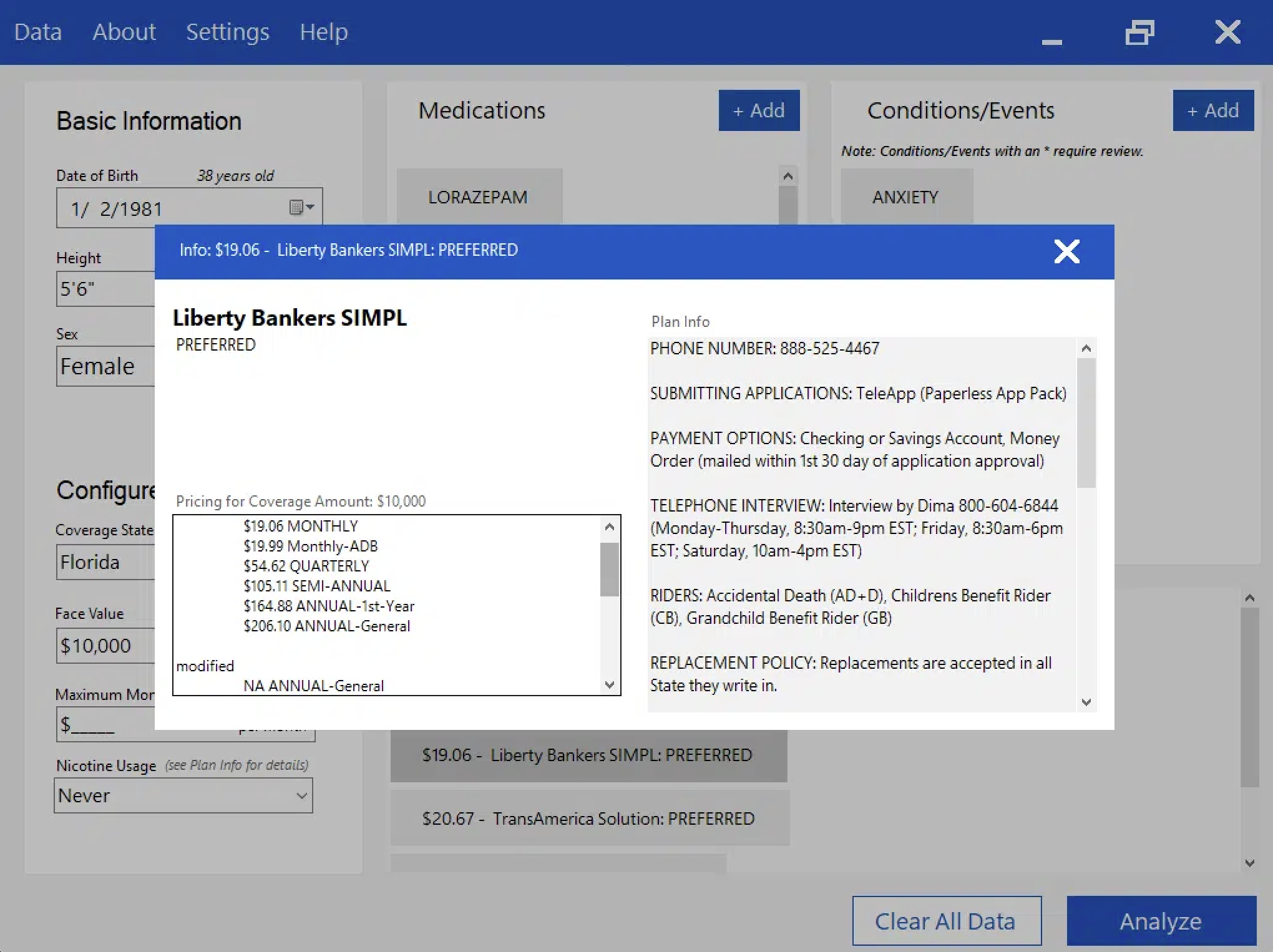Open the Settings menu

pos(227,32)
